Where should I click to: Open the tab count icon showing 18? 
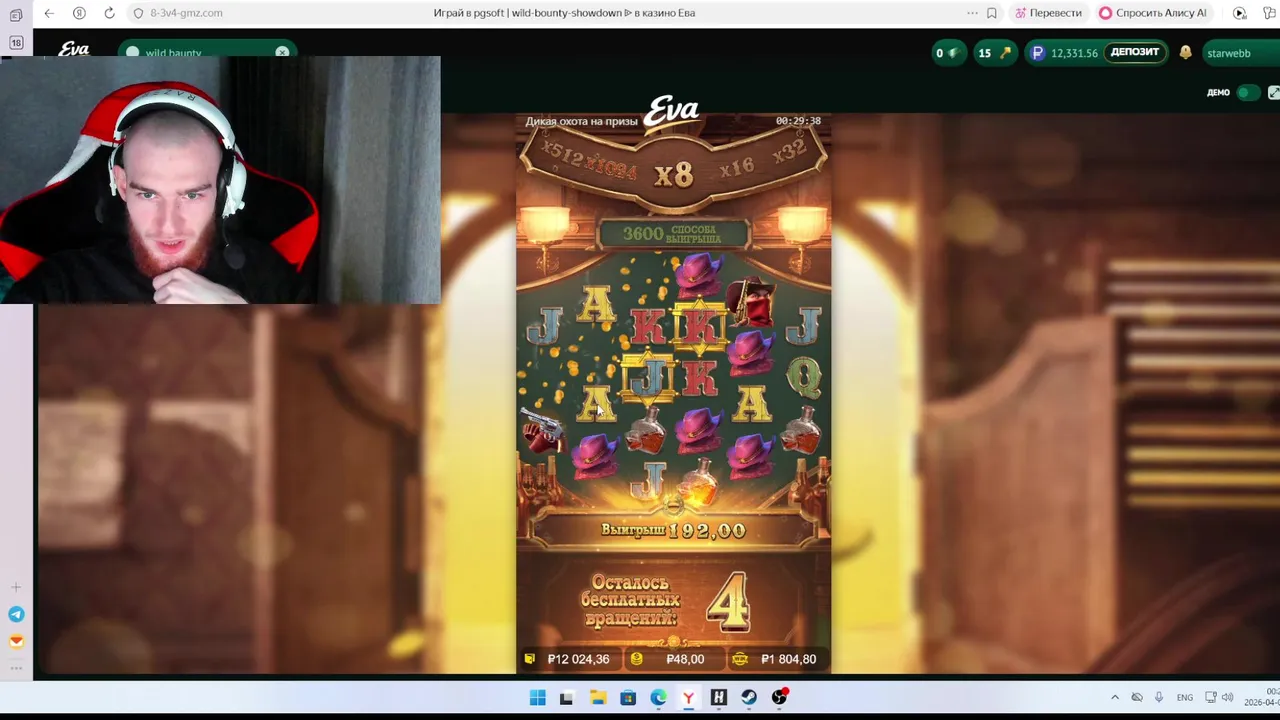pyautogui.click(x=16, y=42)
